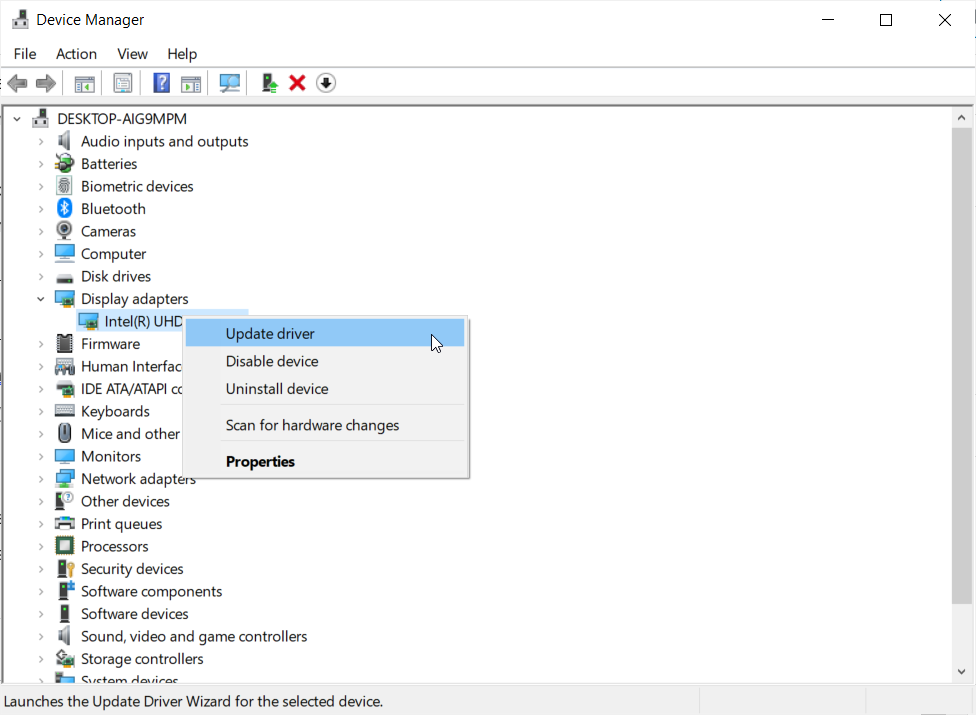Select the Audio inputs and outputs speaker icon
Screen dimensions: 976x715
(64, 141)
